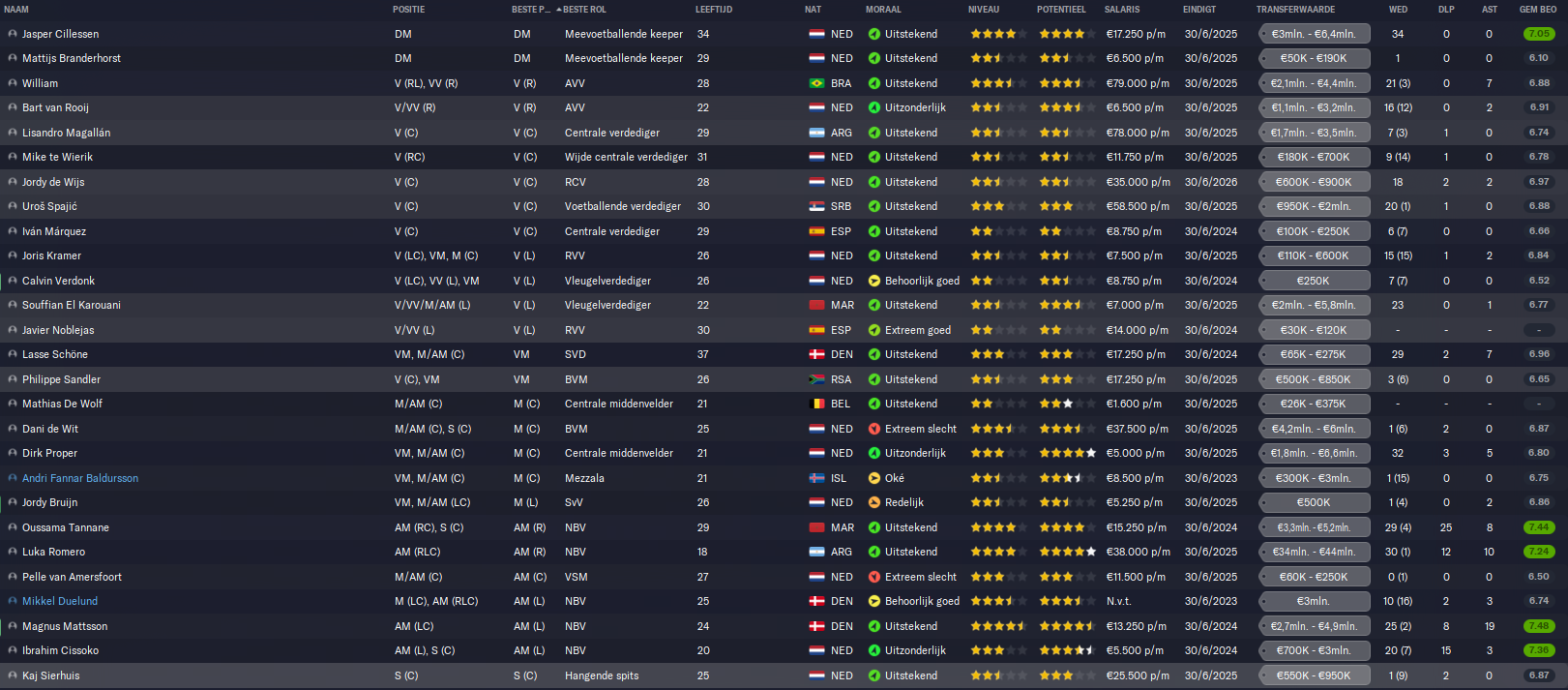The width and height of the screenshot is (1568, 690).
Task: Click the morale icon for Pelle van Amersfoort
Action: 874,577
